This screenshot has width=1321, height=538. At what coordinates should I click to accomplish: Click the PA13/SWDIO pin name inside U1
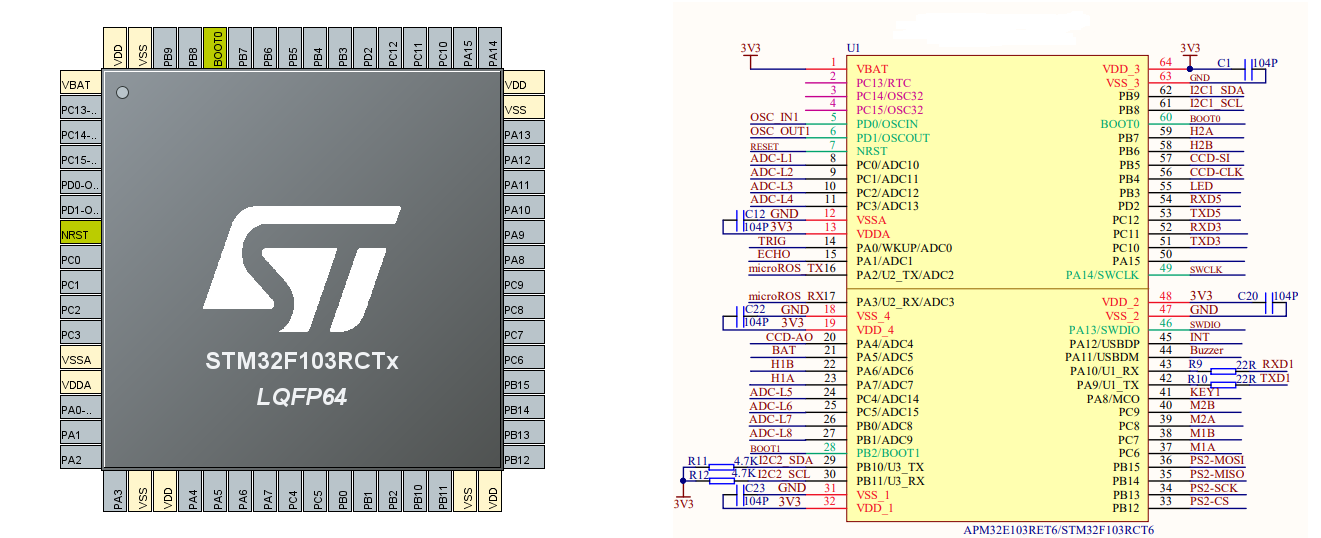tap(1104, 330)
